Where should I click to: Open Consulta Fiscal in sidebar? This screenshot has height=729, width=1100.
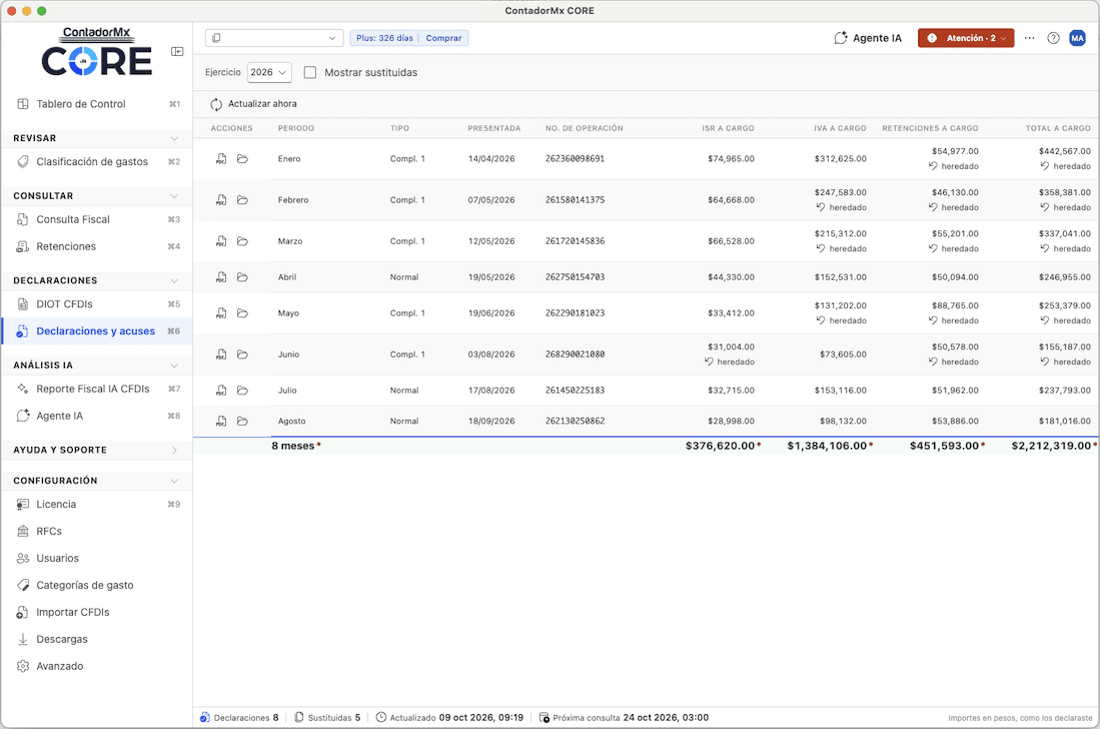(97, 220)
